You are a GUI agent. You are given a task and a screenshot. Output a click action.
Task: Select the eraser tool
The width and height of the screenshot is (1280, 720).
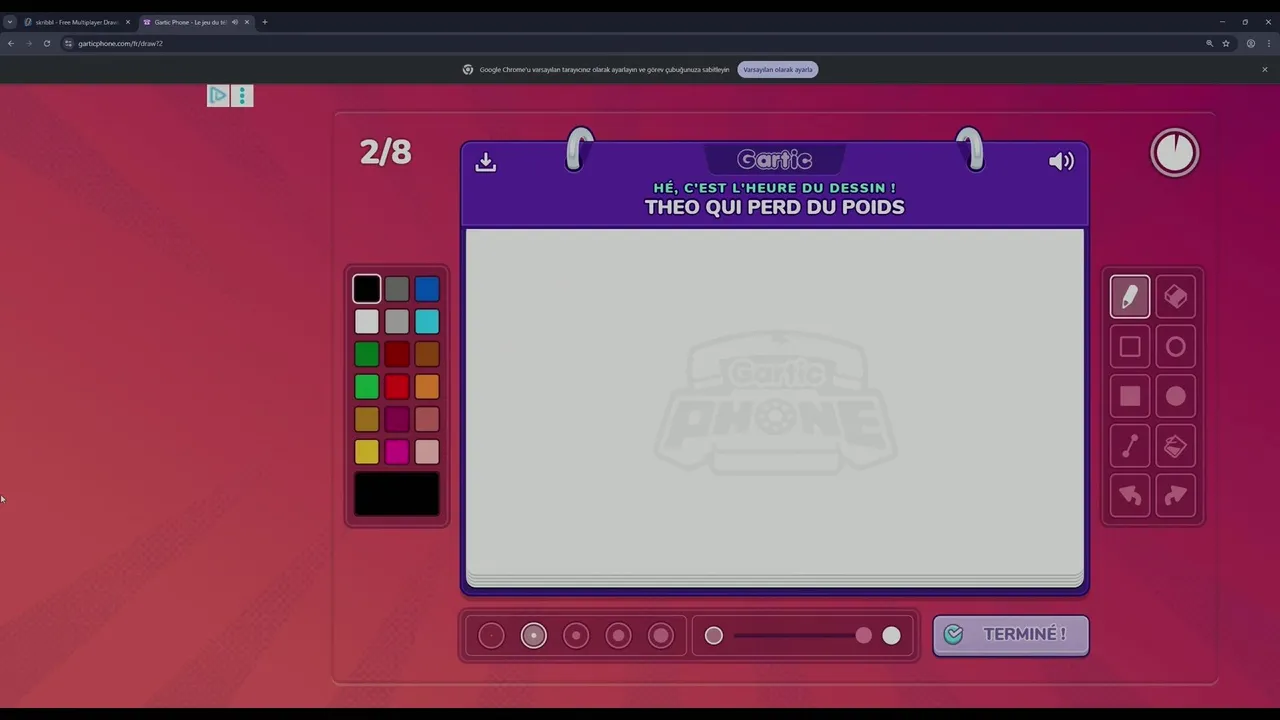pyautogui.click(x=1176, y=297)
